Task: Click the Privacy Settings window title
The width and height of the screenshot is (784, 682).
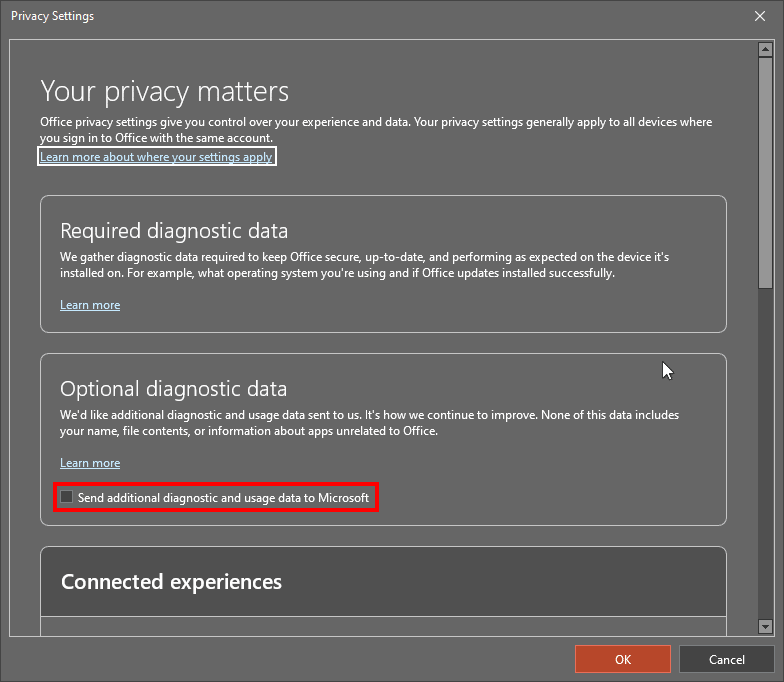Action: coord(52,16)
